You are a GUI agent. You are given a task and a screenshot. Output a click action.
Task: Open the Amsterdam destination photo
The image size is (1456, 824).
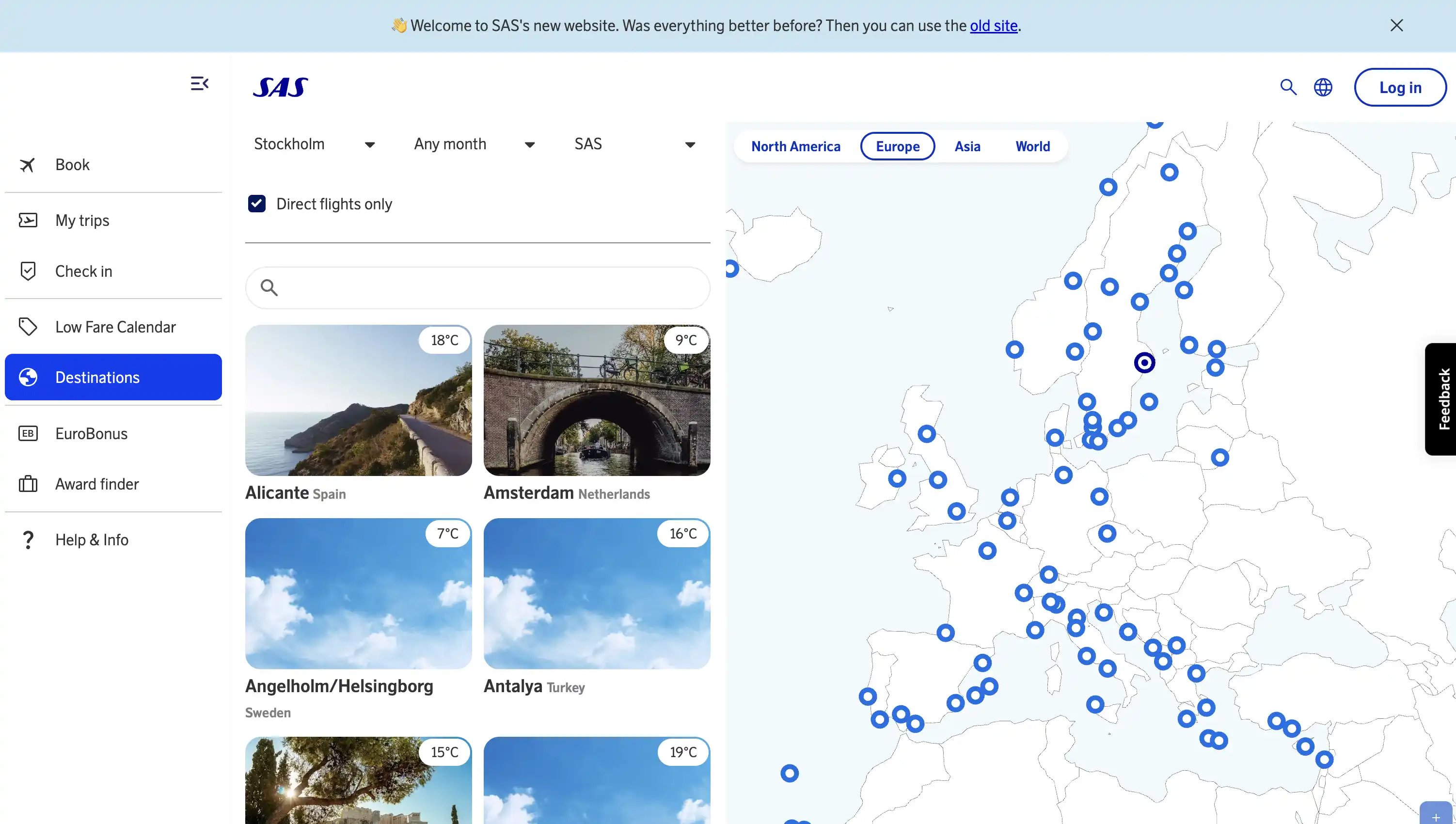pos(597,400)
